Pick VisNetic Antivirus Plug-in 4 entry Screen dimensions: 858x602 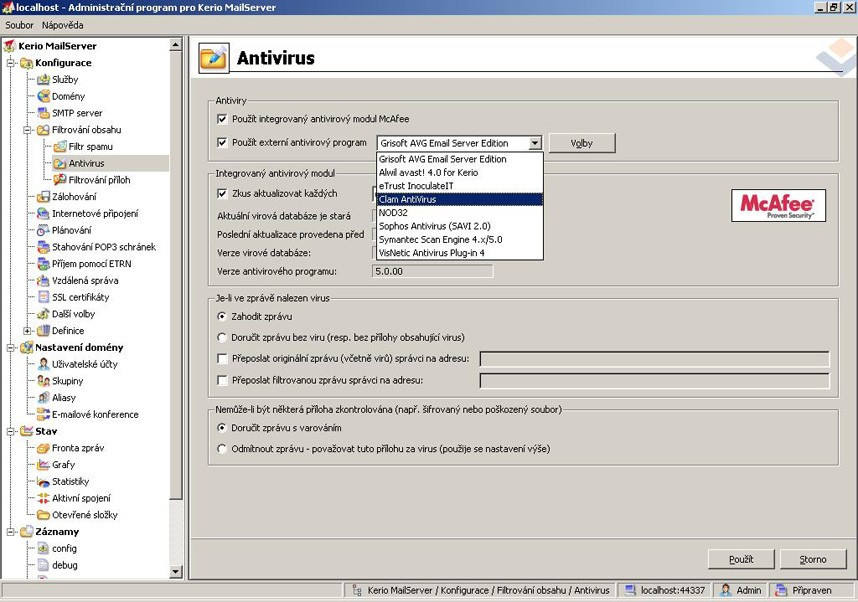coord(460,253)
